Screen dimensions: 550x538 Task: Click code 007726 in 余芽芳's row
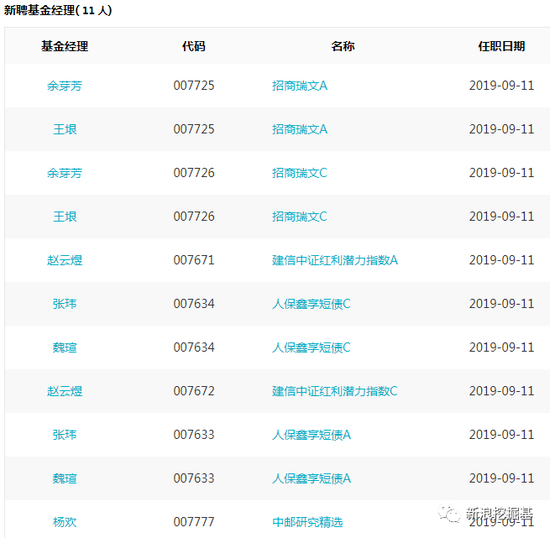pyautogui.click(x=194, y=173)
